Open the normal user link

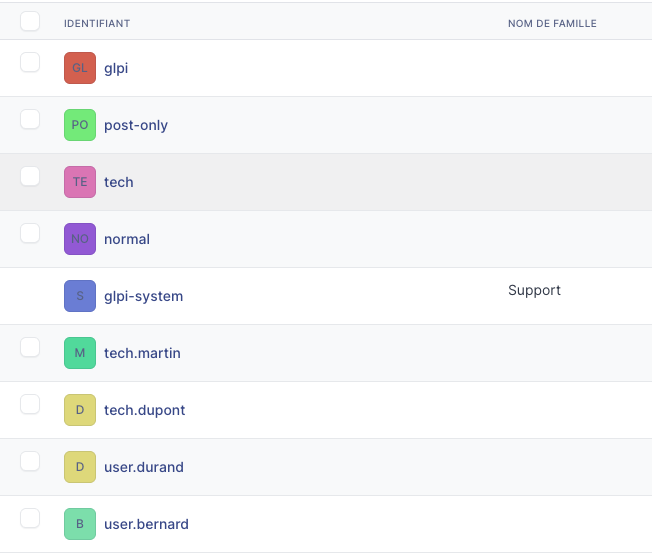click(x=127, y=239)
